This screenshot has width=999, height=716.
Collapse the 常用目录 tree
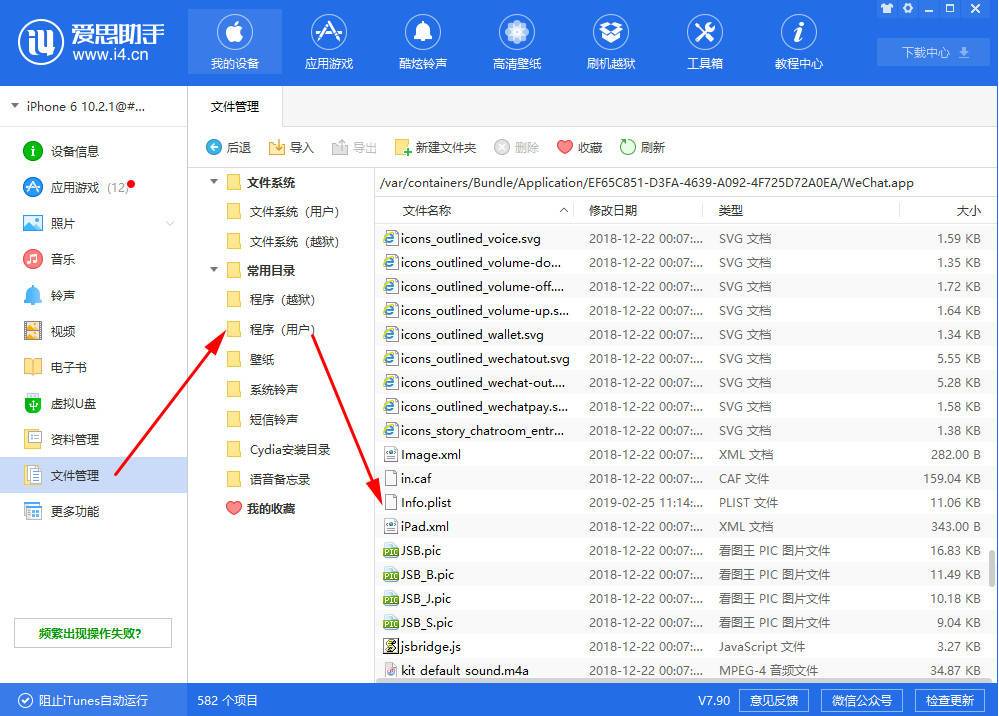point(213,269)
